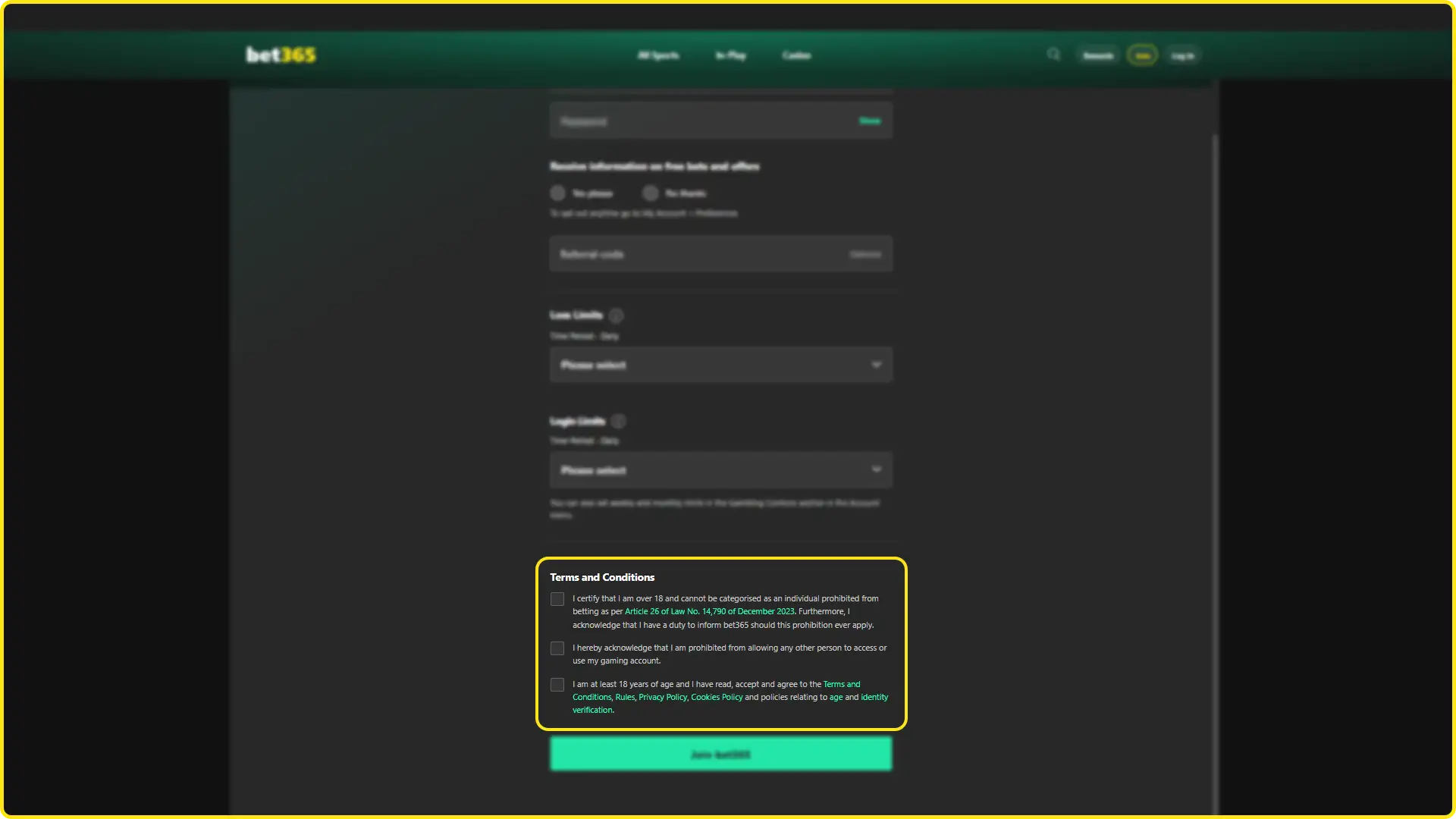Tick the gaming account access acknowledgement checkbox
Viewport: 1456px width, 819px height.
coord(557,648)
